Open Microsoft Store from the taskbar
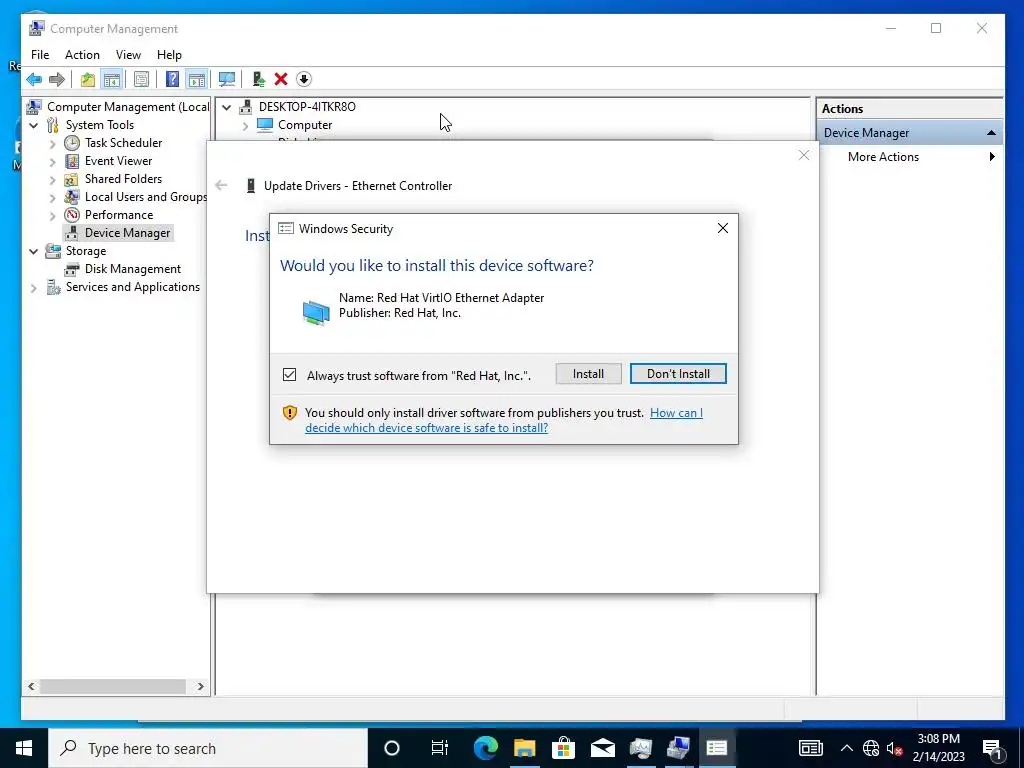1024x768 pixels. coord(563,748)
